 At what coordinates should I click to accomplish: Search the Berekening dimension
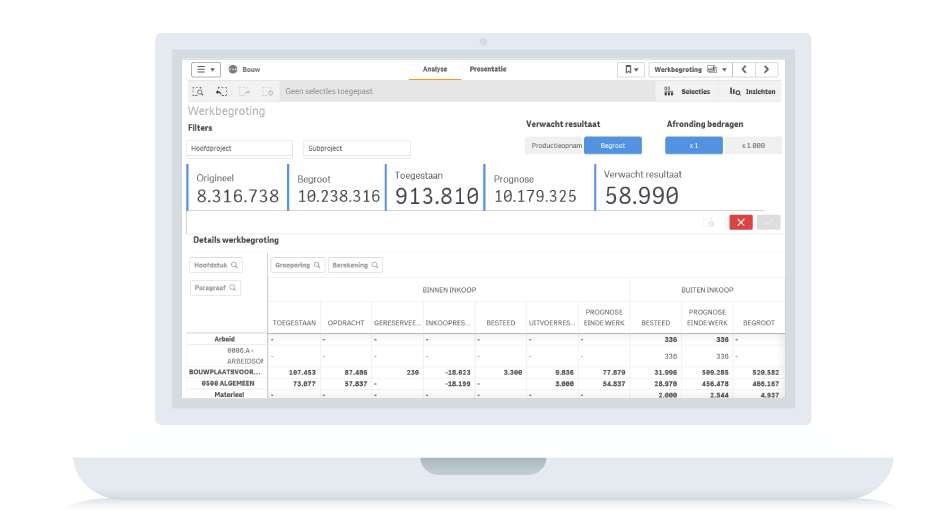(x=355, y=265)
